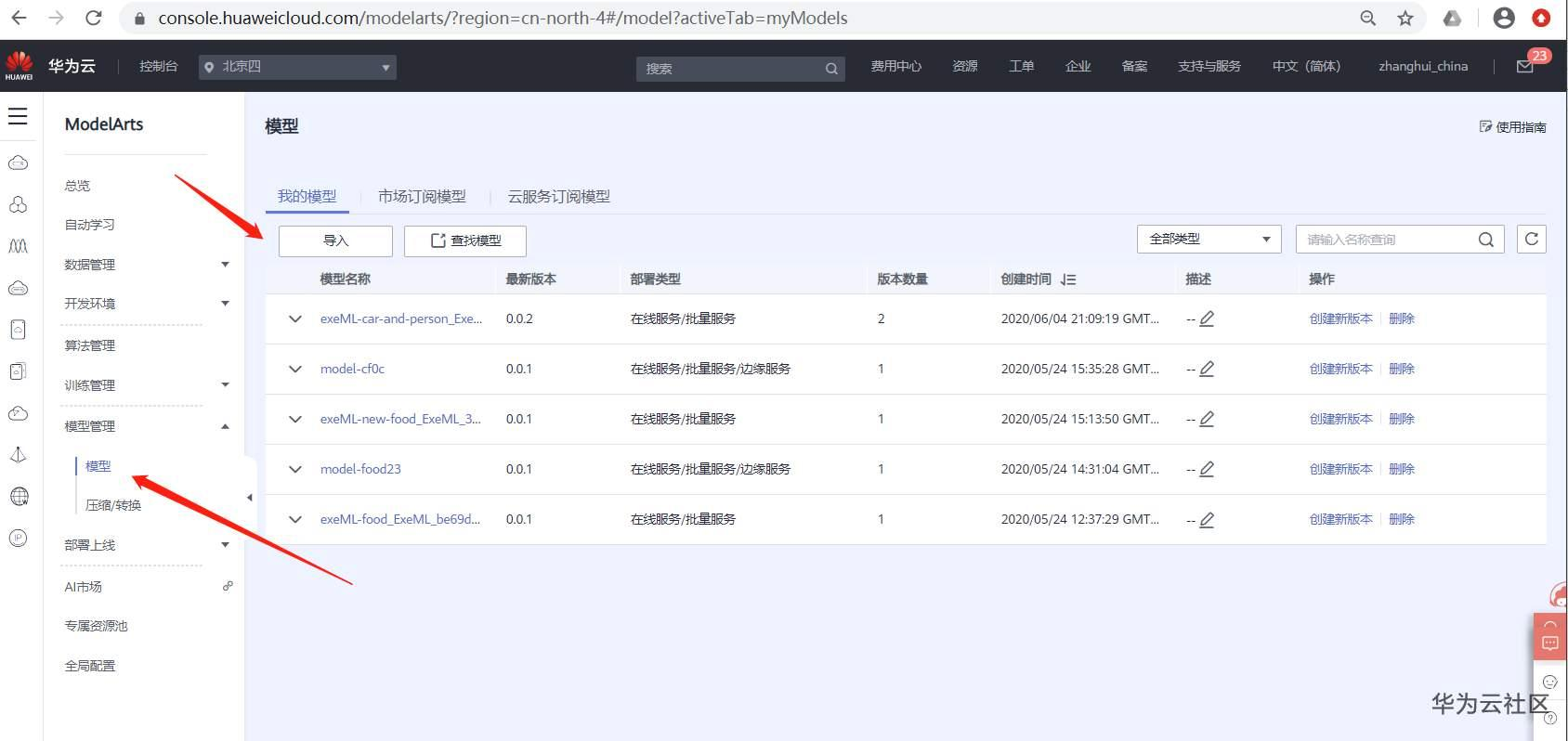Click the magnifier icon in the model name filter
This screenshot has height=741, width=1568.
click(x=1486, y=240)
